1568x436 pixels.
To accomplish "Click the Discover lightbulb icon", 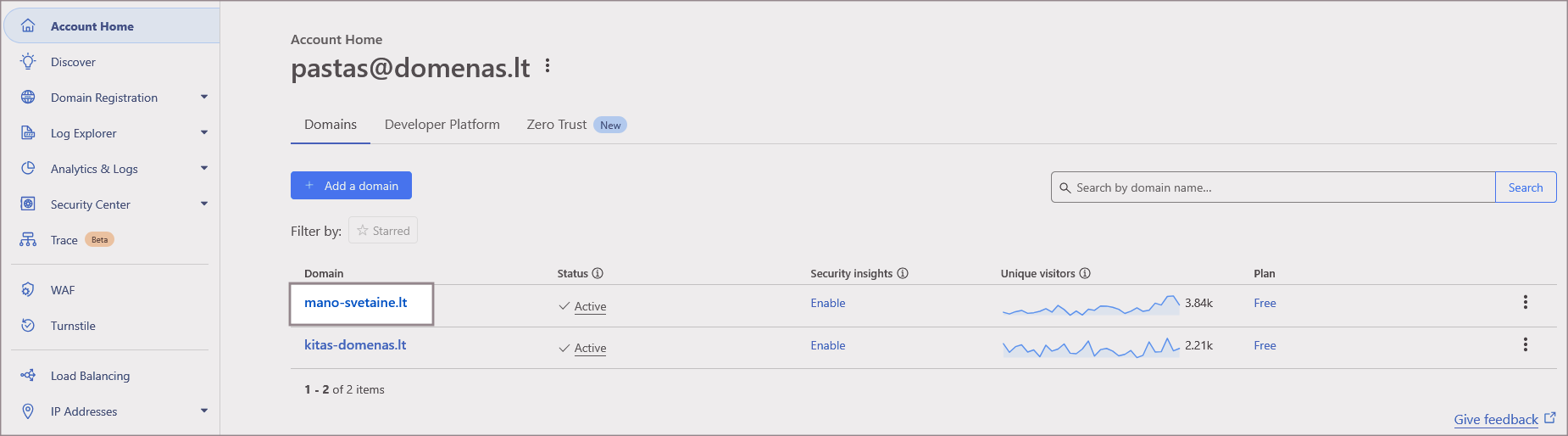I will (28, 62).
